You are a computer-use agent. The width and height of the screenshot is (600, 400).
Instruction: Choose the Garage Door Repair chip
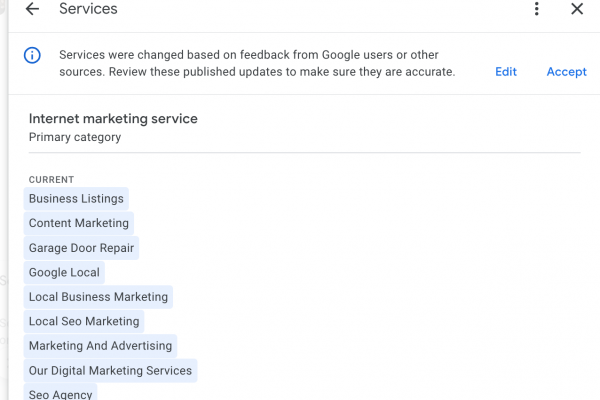(81, 248)
